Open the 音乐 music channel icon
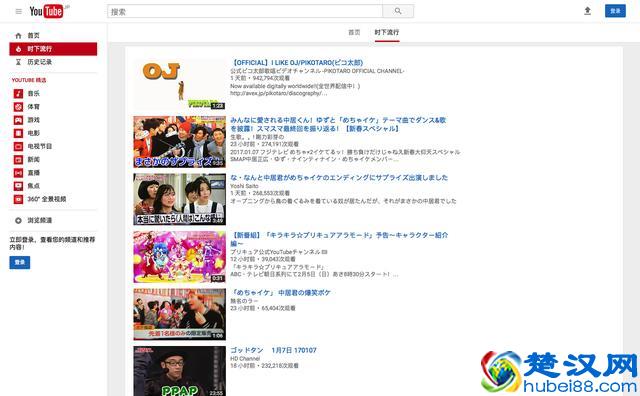640x396 pixels. [x=18, y=93]
